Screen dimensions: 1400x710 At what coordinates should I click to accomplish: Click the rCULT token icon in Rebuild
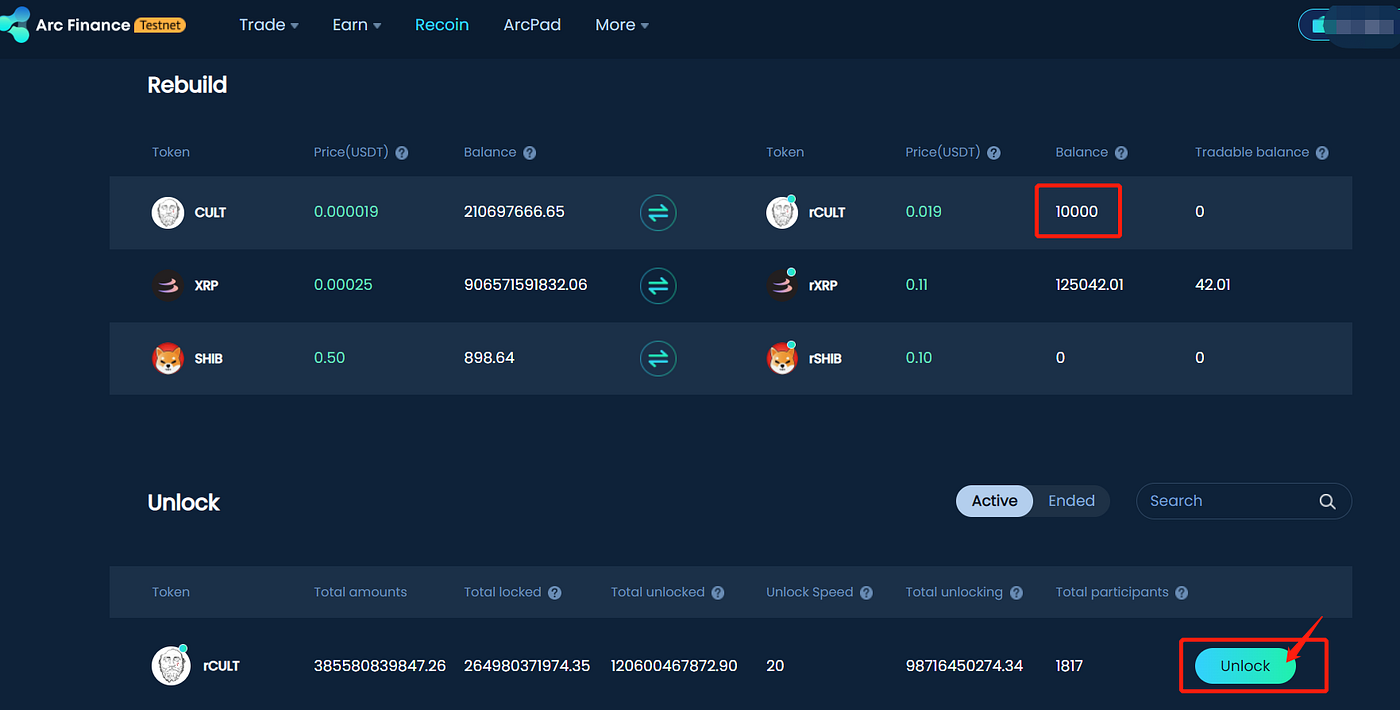(782, 212)
